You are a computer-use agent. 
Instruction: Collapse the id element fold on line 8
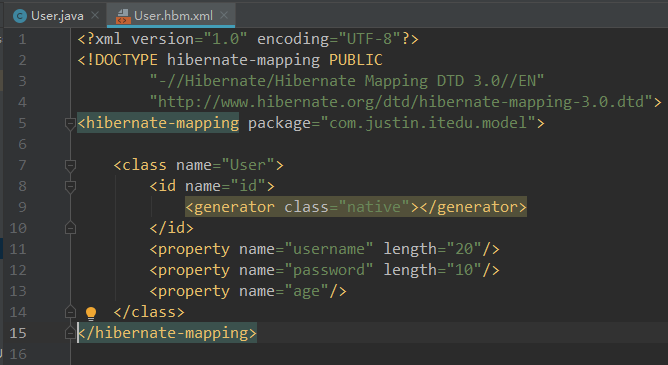click(70, 187)
